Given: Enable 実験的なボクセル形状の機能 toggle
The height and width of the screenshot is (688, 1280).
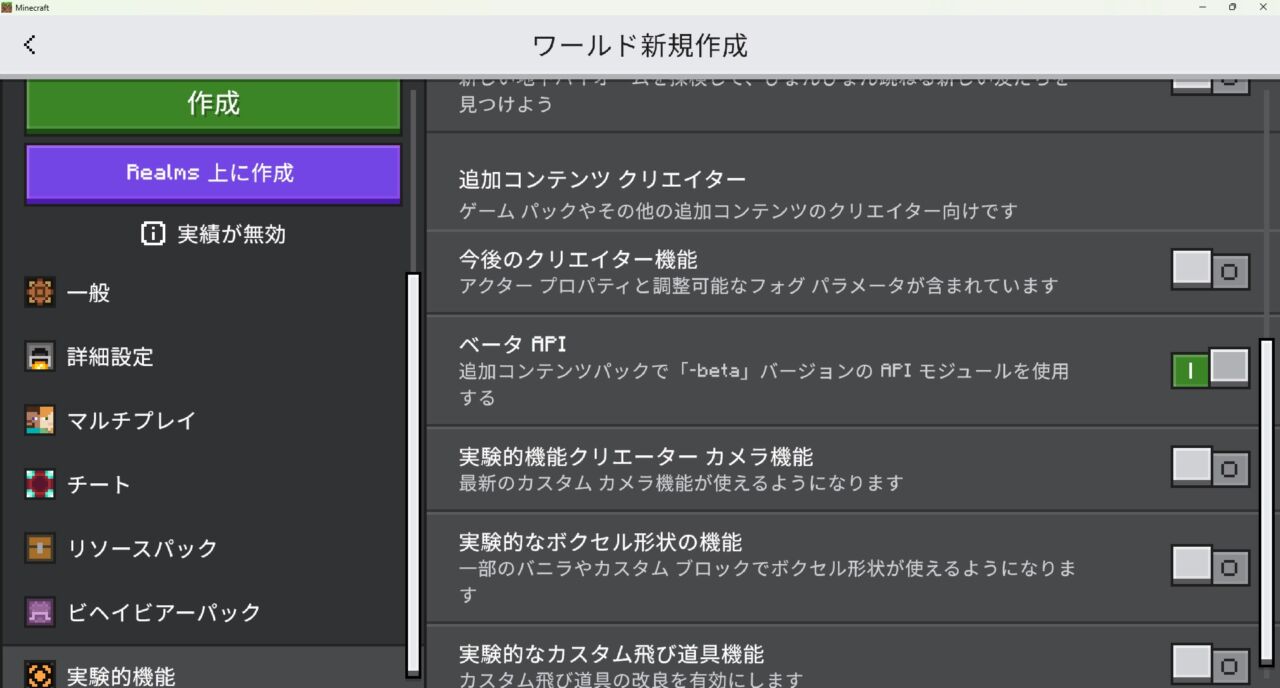Looking at the screenshot, I should pyautogui.click(x=1211, y=566).
